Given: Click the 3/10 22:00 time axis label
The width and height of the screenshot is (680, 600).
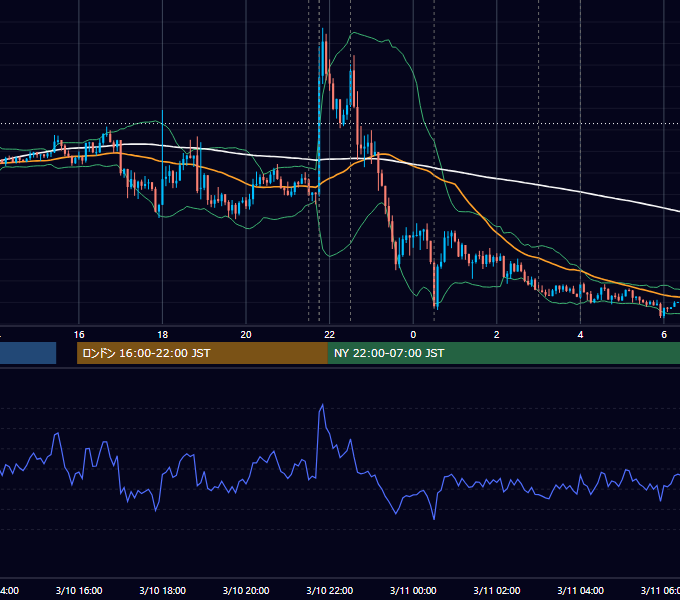Looking at the screenshot, I should (330, 590).
